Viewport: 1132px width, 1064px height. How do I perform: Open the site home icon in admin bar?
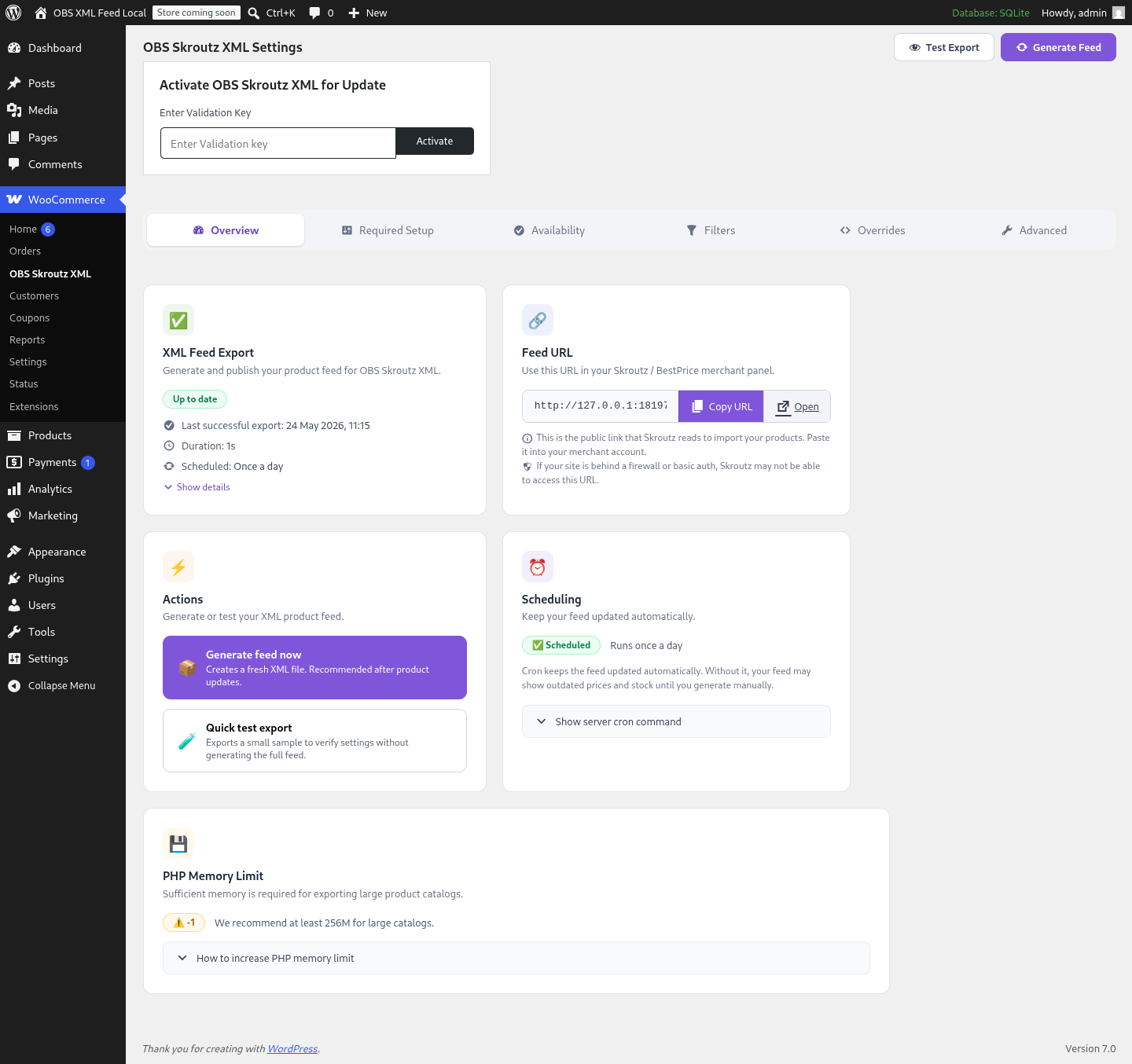(41, 13)
